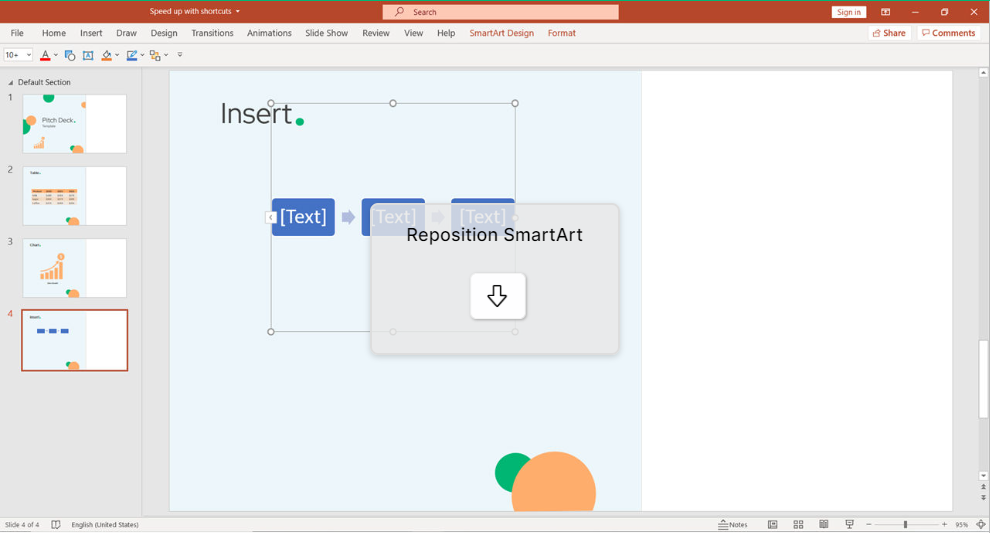Switch to the Insert tab

click(x=91, y=33)
